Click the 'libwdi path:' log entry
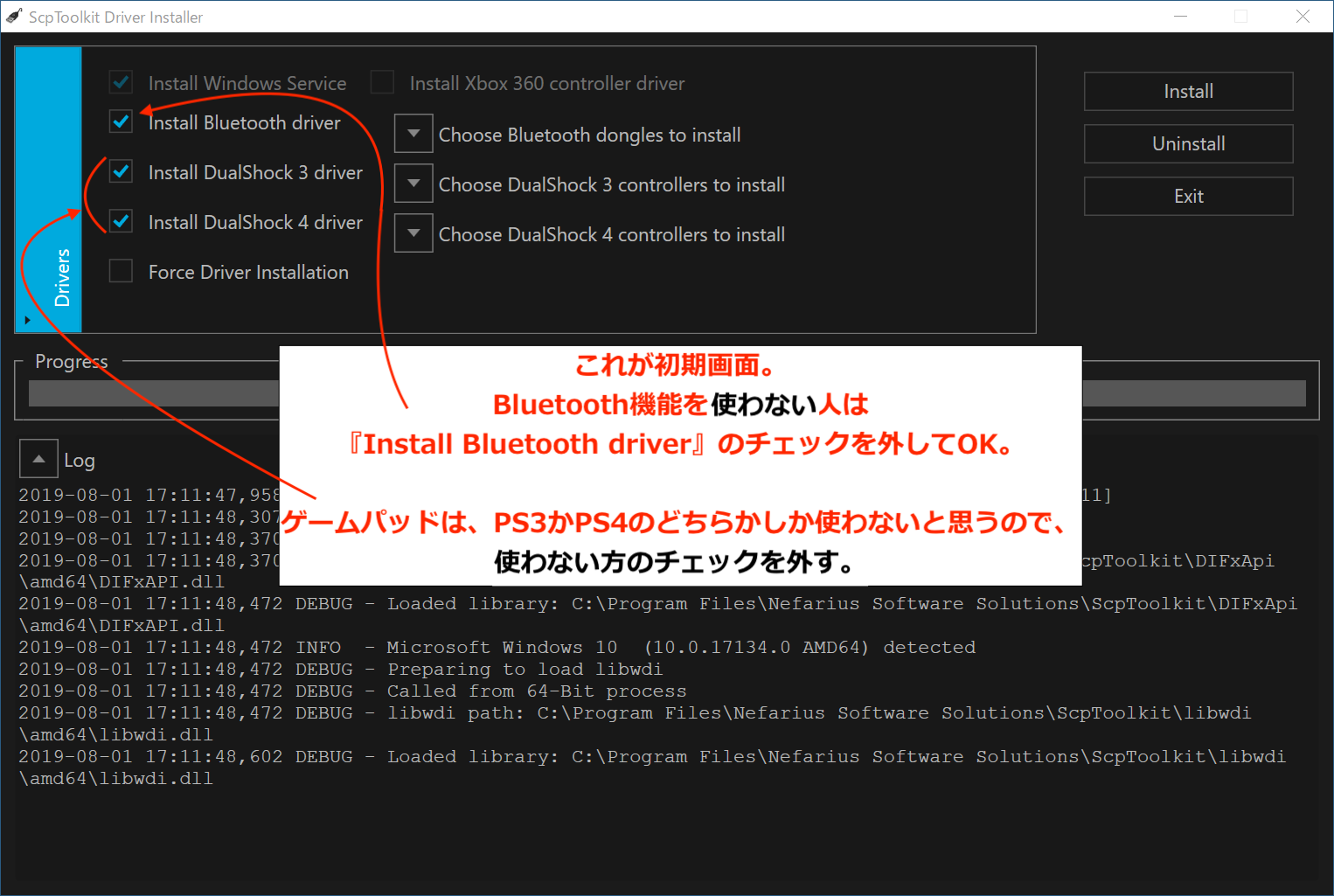Viewport: 1334px width, 896px height. (635, 724)
